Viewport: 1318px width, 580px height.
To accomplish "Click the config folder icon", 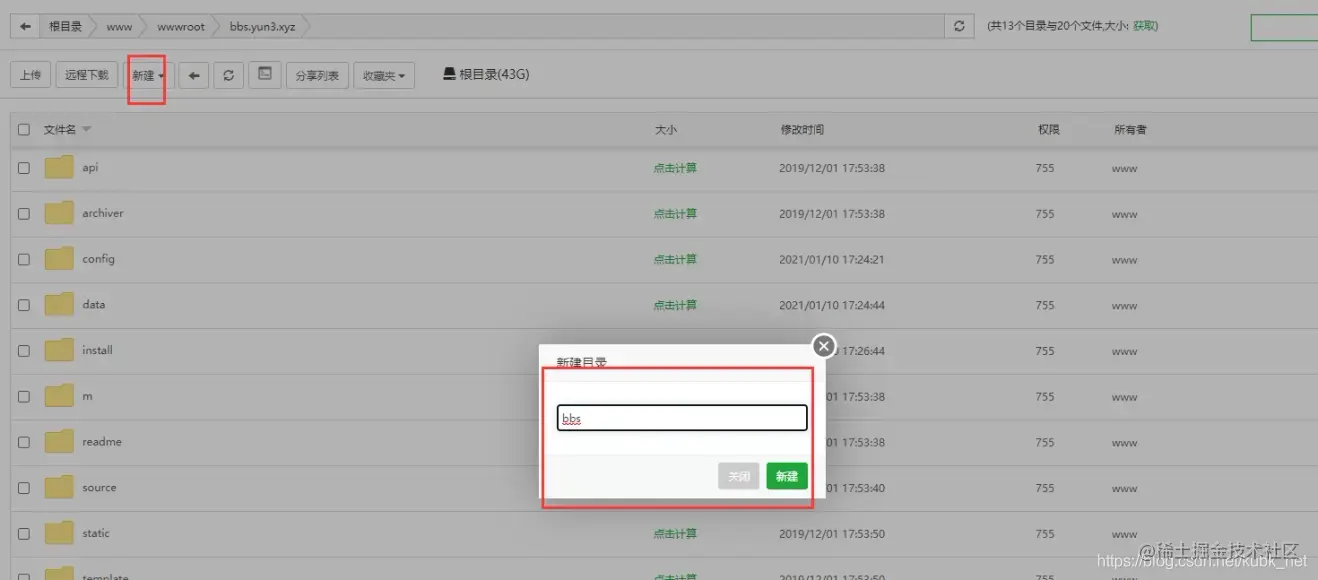I will [59, 258].
